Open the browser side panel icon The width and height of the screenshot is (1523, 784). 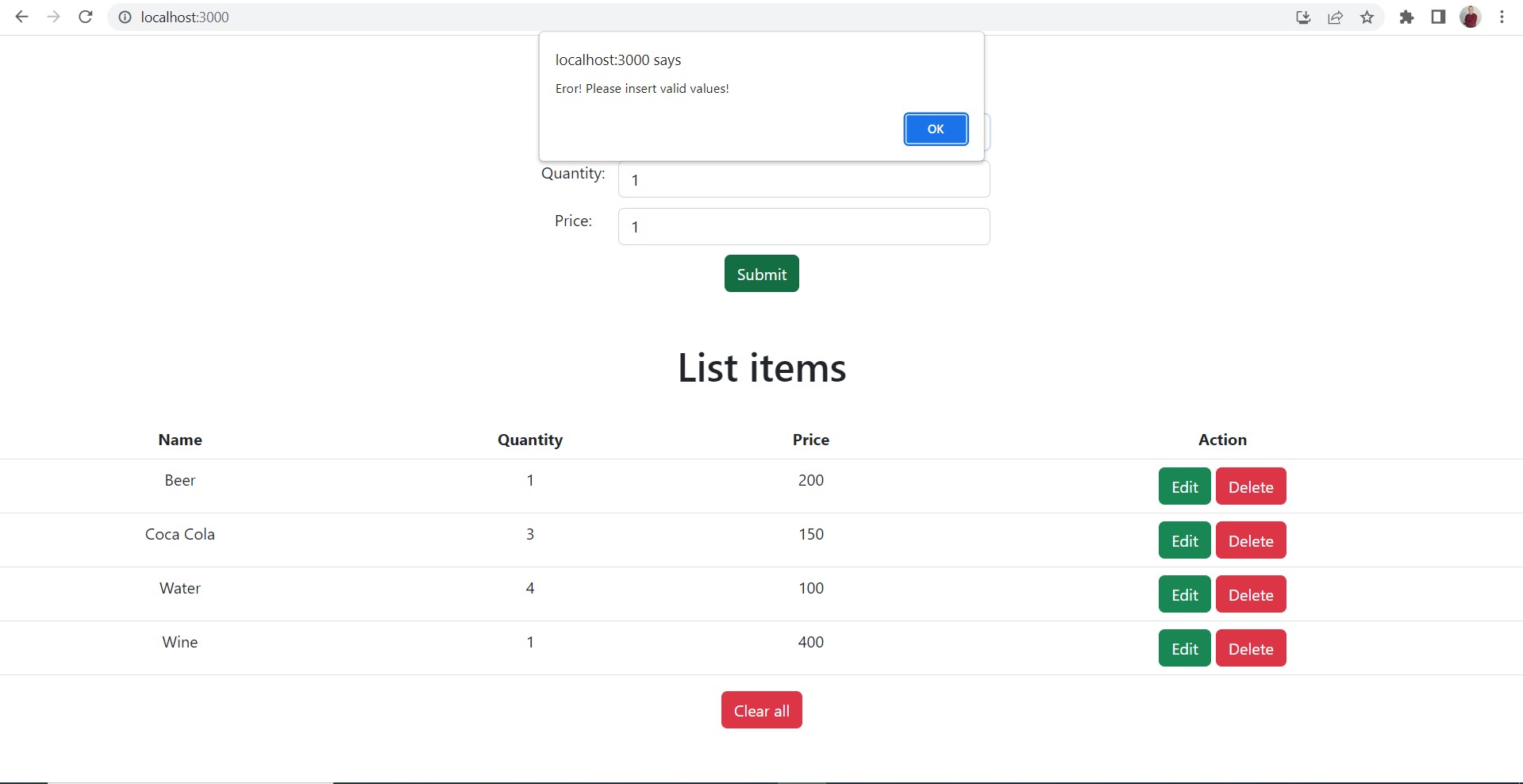click(x=1437, y=17)
